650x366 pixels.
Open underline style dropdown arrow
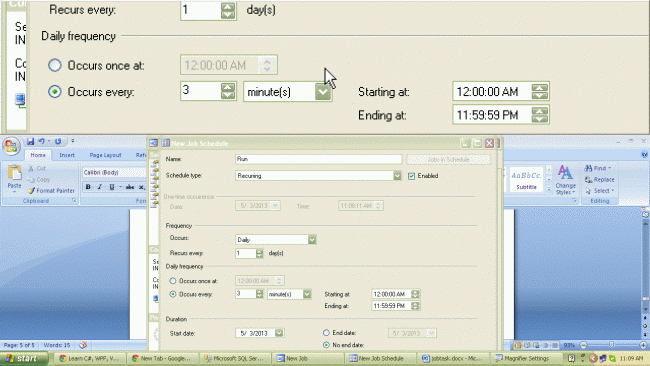pos(120,187)
